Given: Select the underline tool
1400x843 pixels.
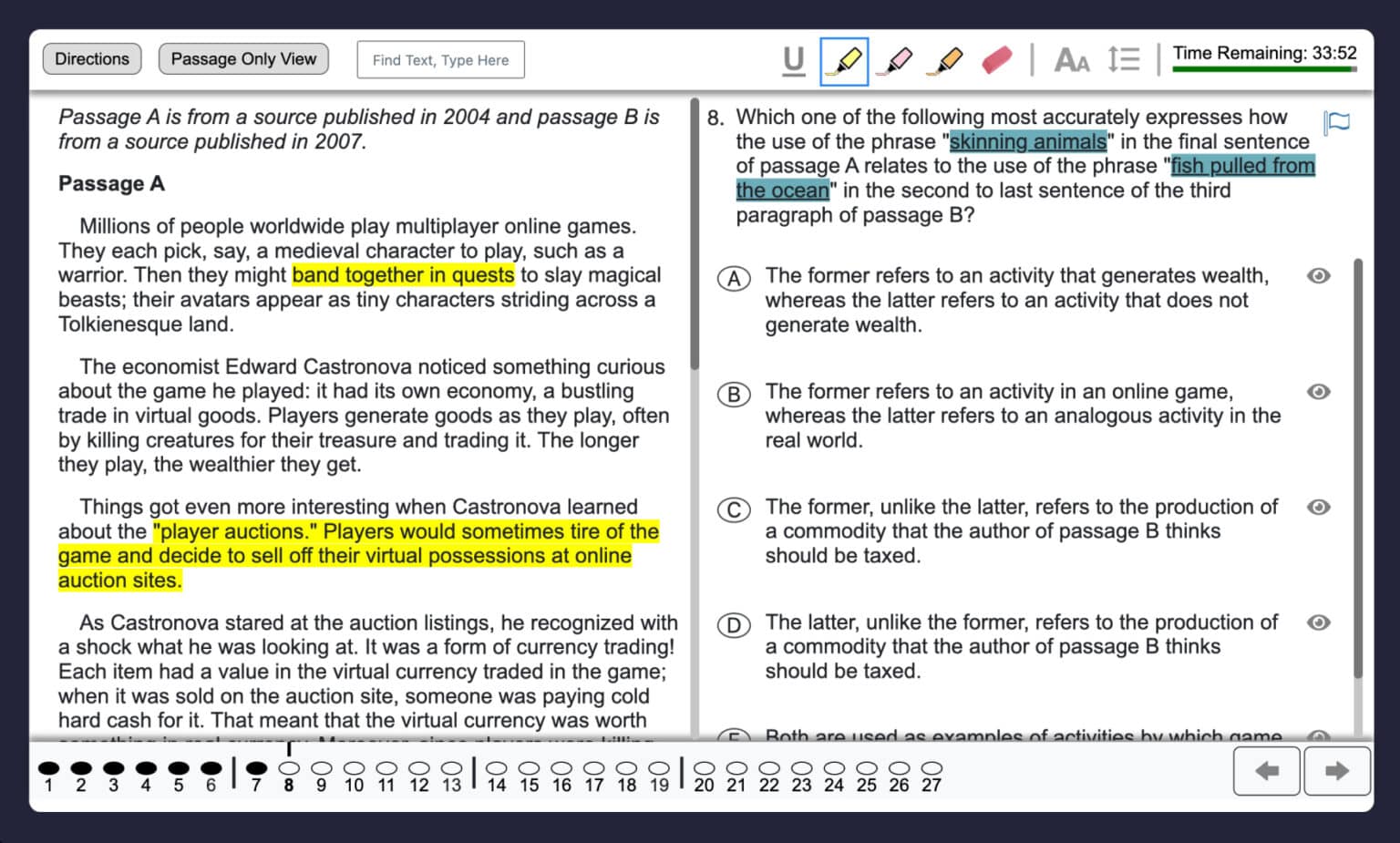Looking at the screenshot, I should tap(794, 61).
